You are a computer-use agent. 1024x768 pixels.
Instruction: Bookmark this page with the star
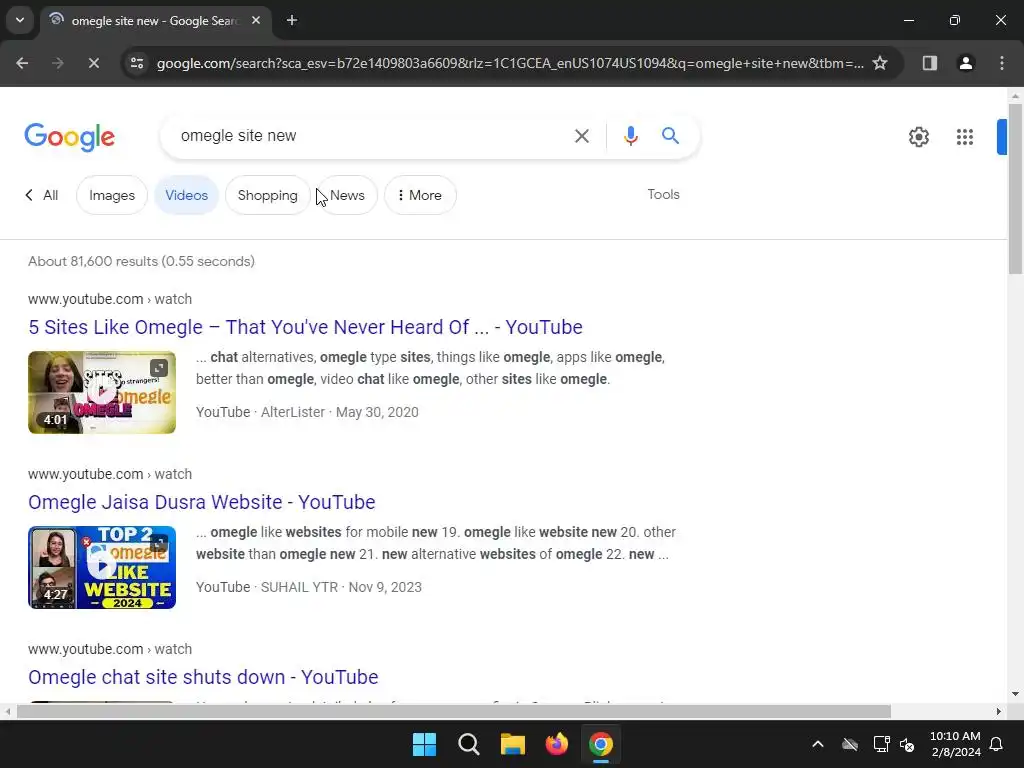pyautogui.click(x=880, y=63)
